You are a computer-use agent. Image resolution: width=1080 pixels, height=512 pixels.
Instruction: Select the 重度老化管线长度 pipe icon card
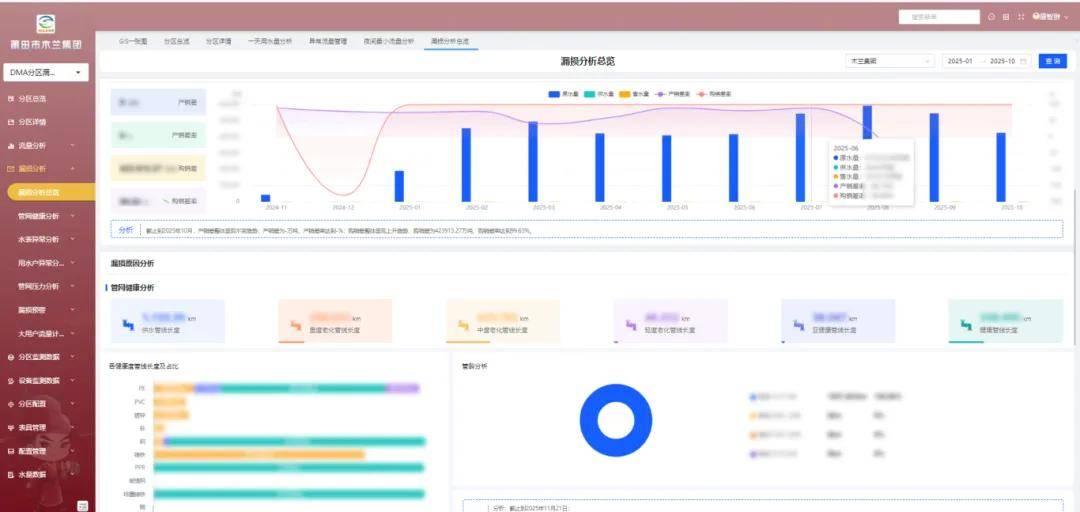click(x=296, y=325)
